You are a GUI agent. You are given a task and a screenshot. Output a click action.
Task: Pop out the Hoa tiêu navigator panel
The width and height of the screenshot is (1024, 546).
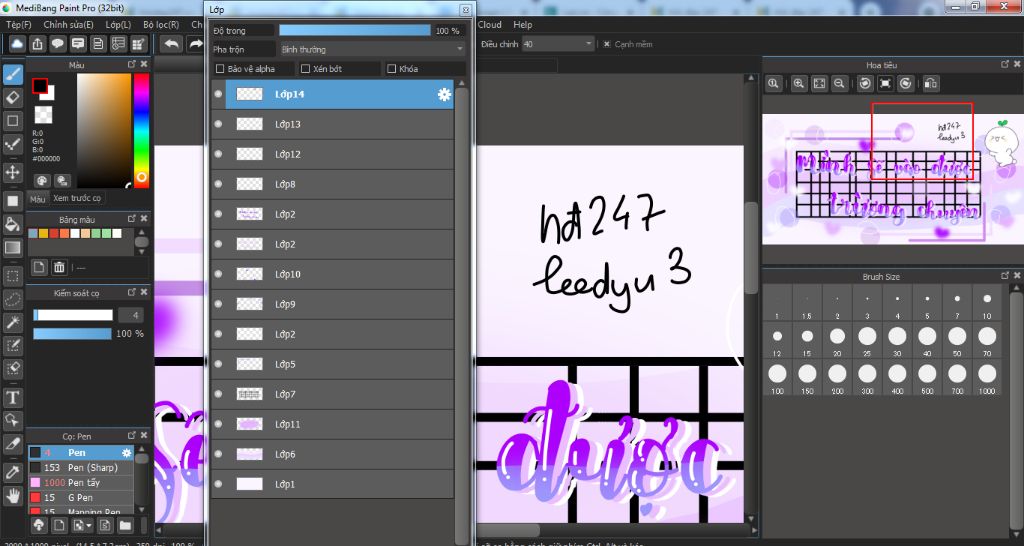pyautogui.click(x=1005, y=65)
